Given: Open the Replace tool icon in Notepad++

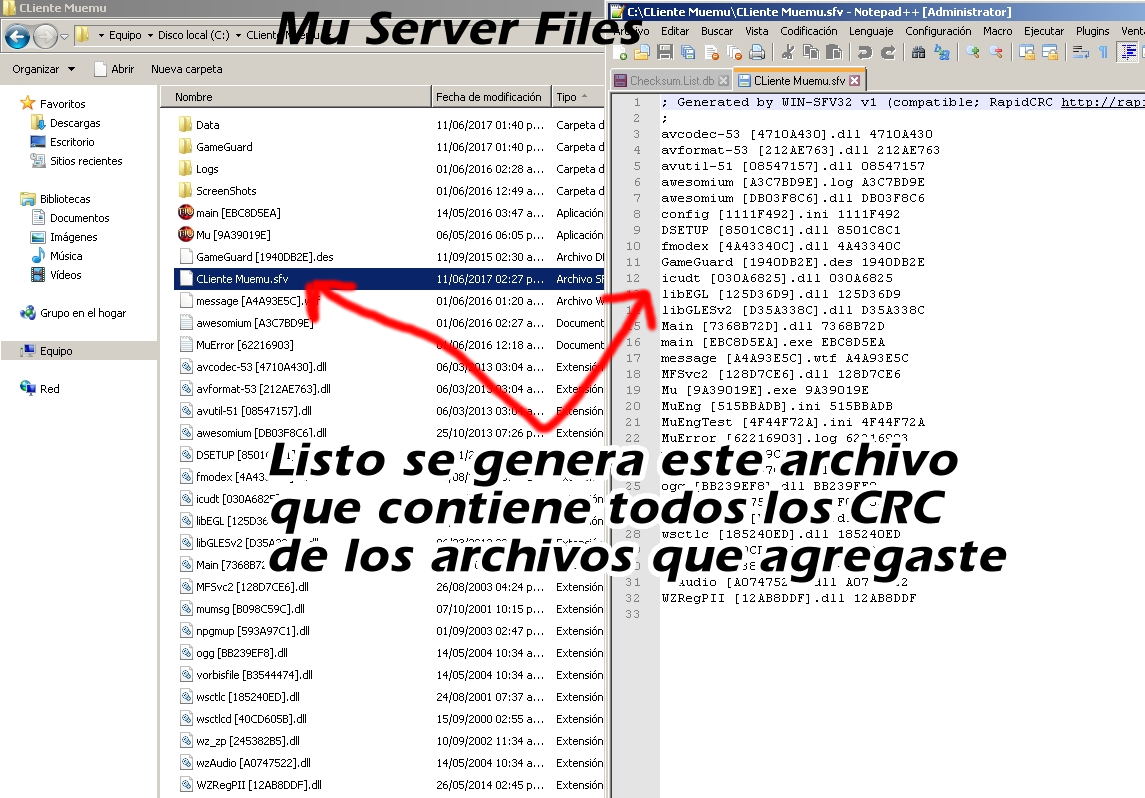Looking at the screenshot, I should 943,52.
